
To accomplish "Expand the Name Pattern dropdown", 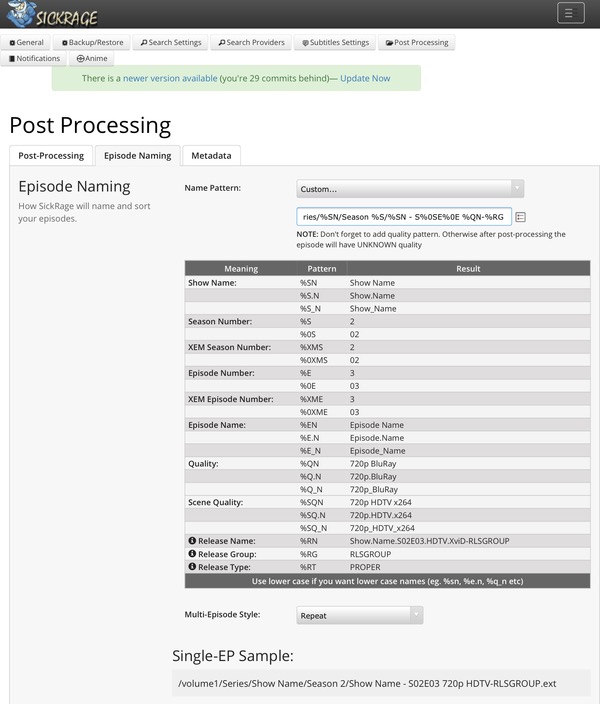I will click(410, 188).
